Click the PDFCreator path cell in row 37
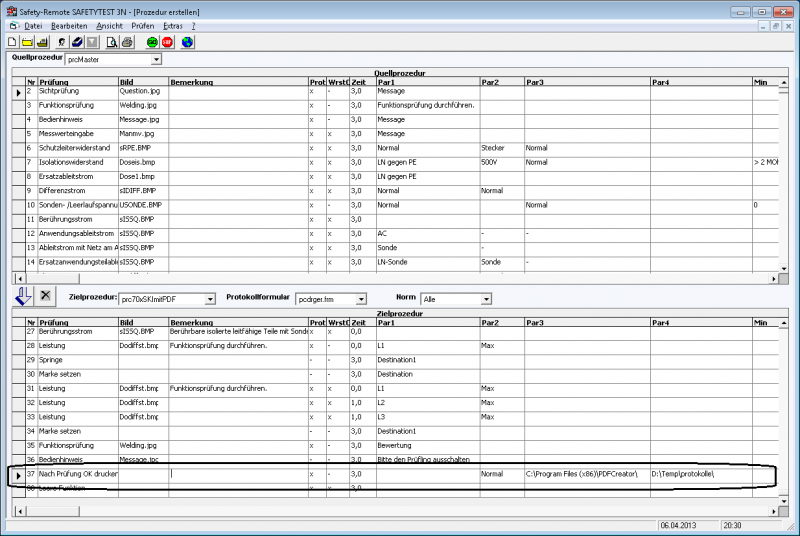Screen dimensions: 800x536 click(x=587, y=474)
